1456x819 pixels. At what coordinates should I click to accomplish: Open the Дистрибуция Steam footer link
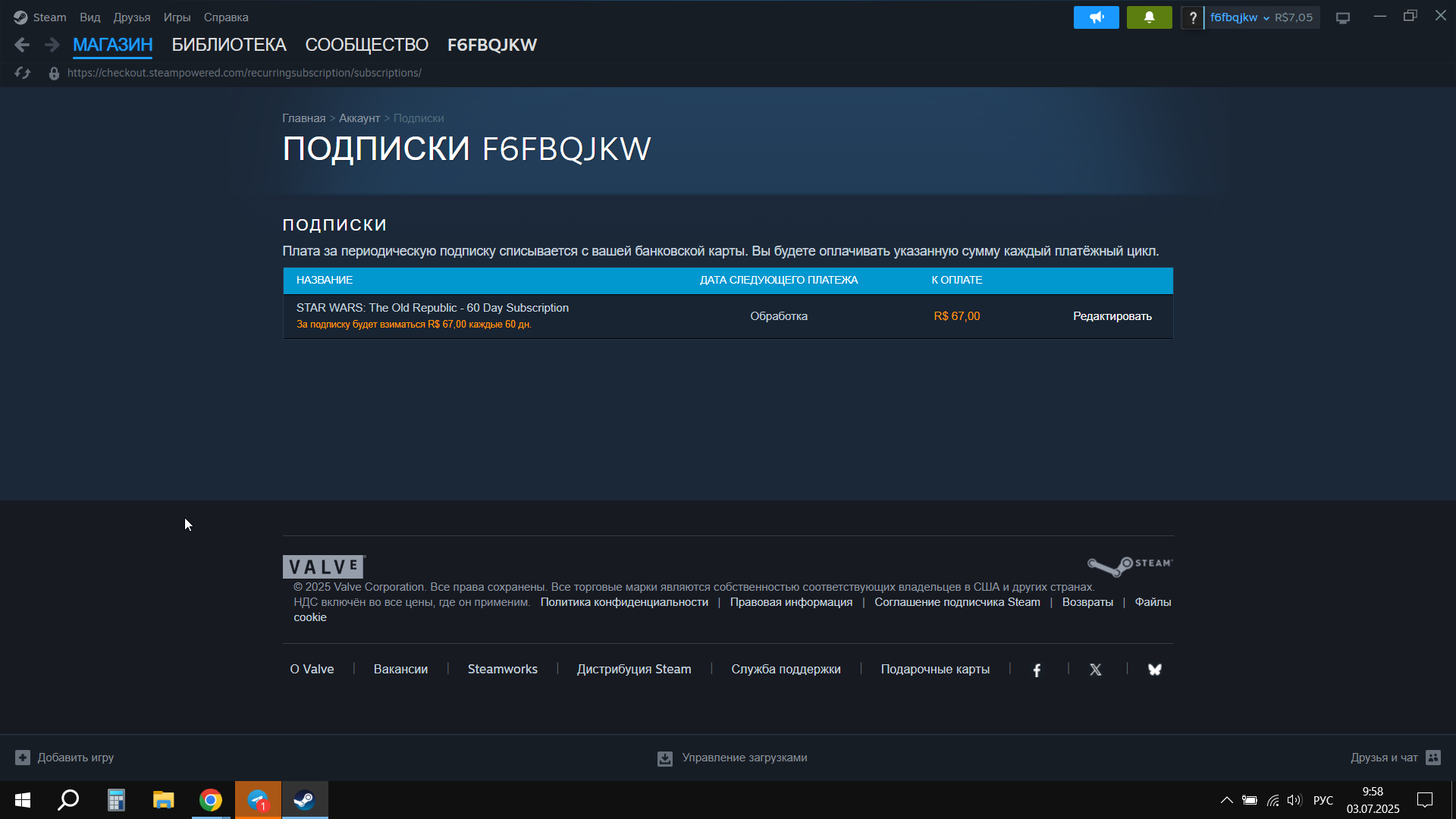634,670
